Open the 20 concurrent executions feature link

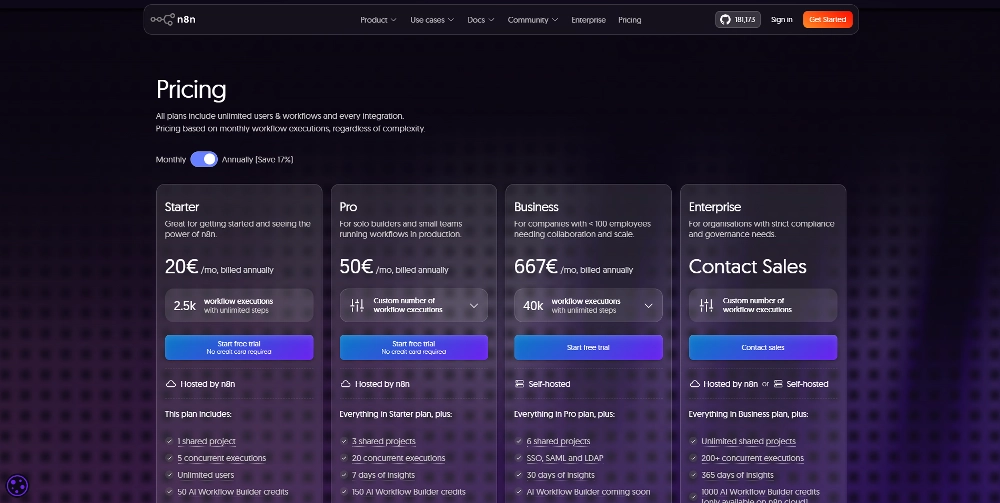pos(398,458)
